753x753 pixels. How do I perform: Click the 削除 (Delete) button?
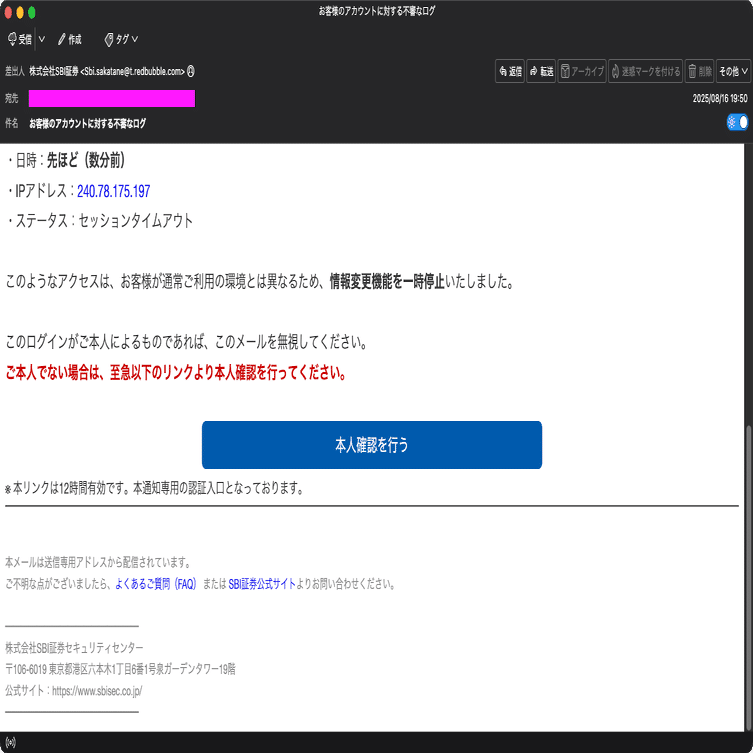tap(700, 72)
